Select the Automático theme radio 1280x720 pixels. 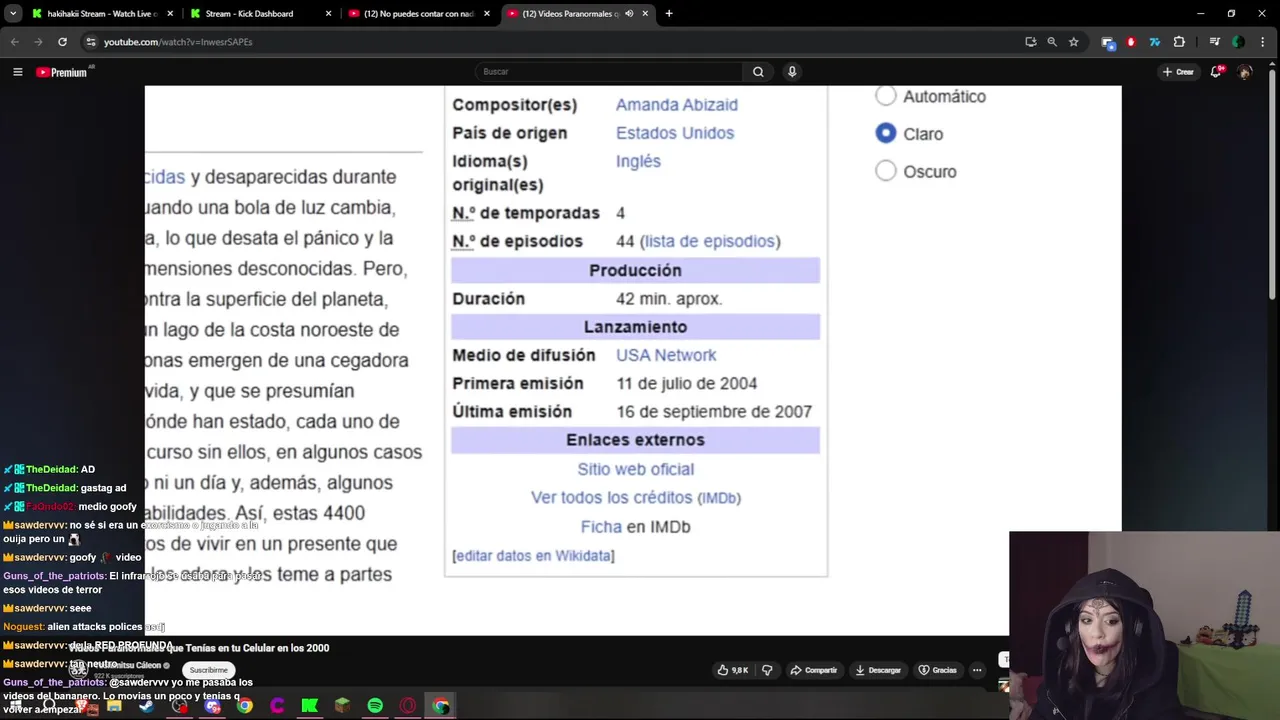886,96
